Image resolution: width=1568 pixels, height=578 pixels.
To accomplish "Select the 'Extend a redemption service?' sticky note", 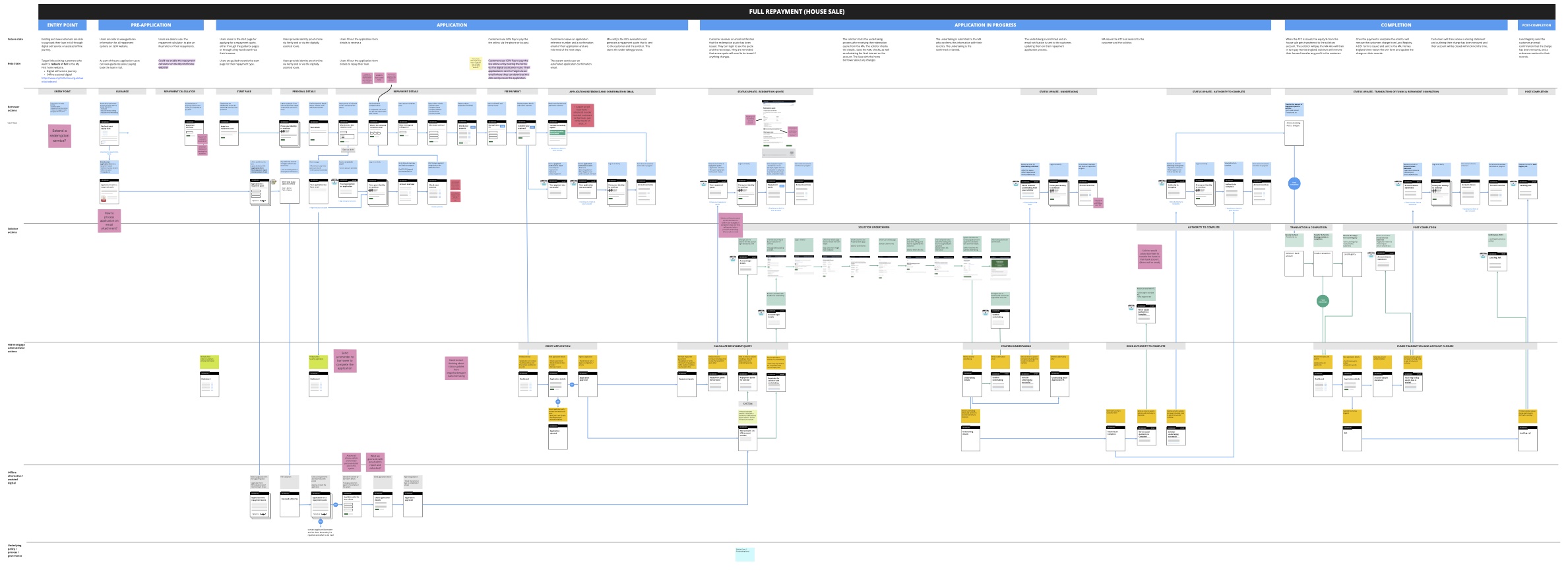I will [x=59, y=135].
